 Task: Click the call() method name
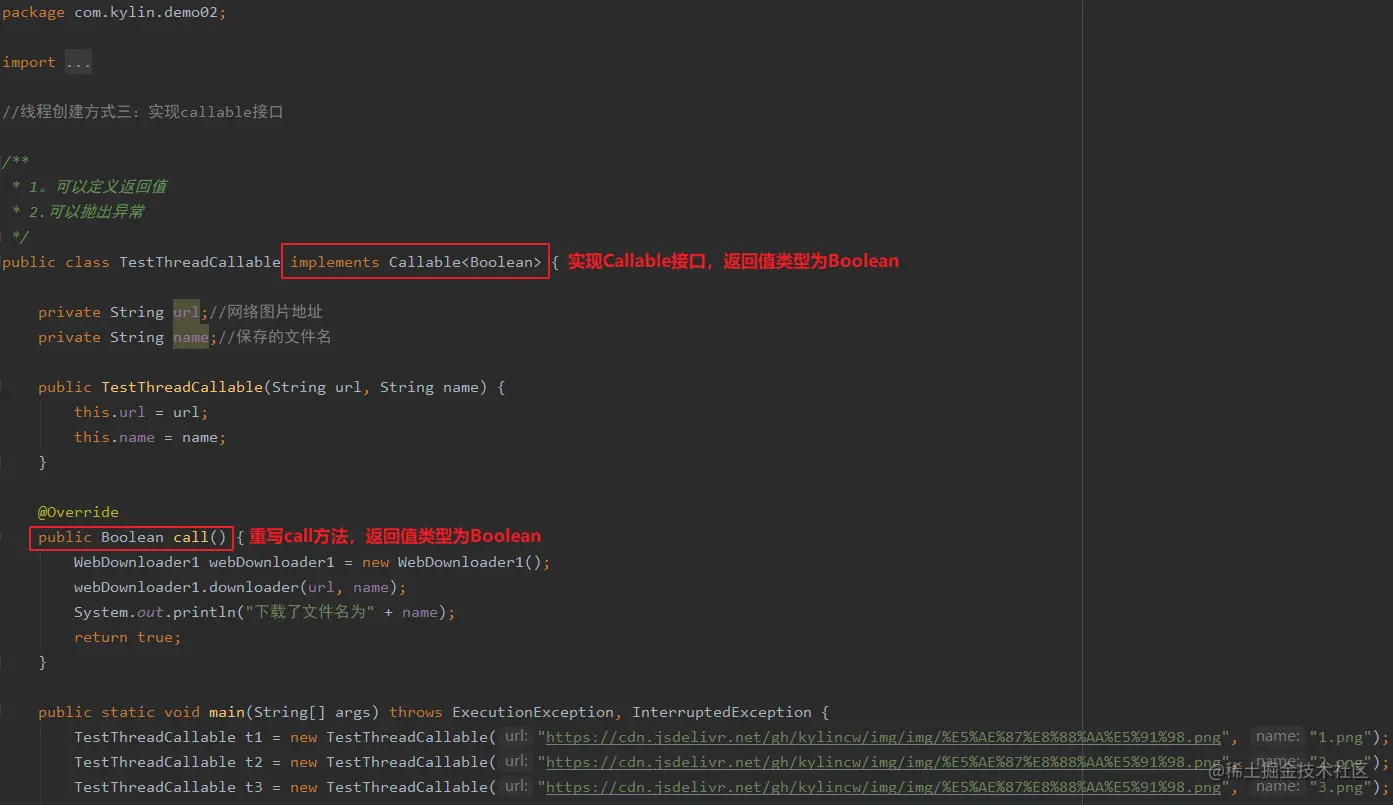pos(200,537)
